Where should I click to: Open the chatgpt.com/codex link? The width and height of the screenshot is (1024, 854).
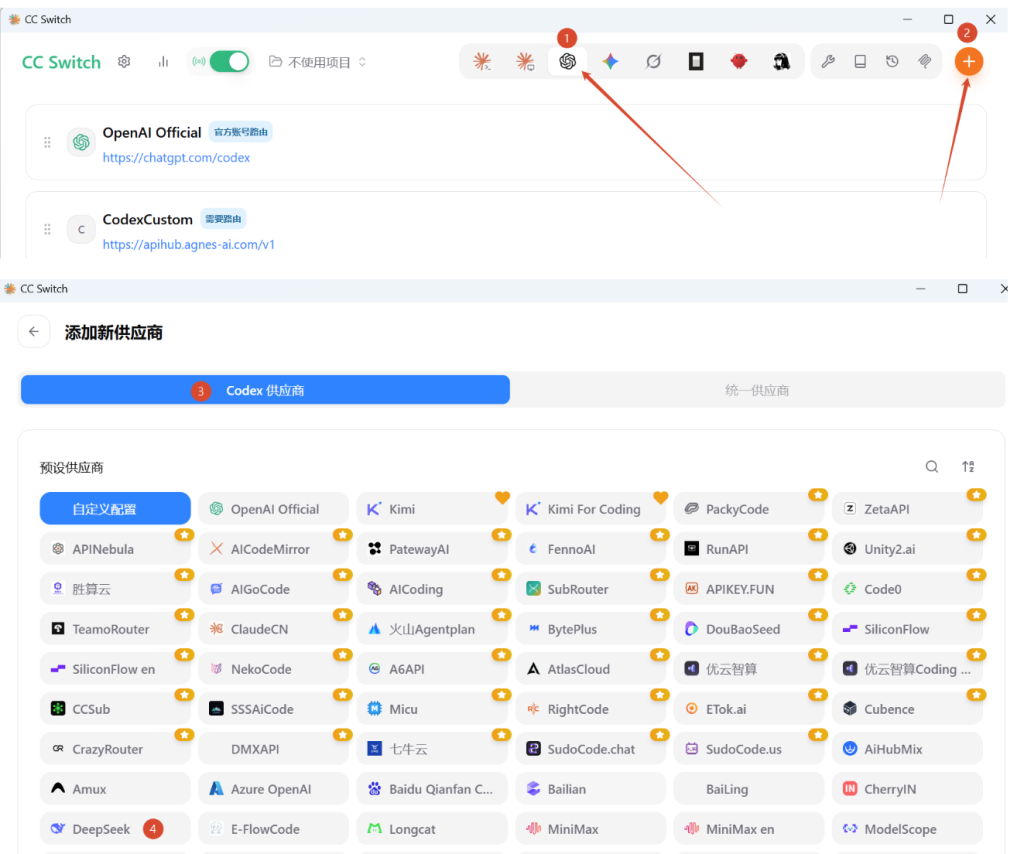coord(176,157)
